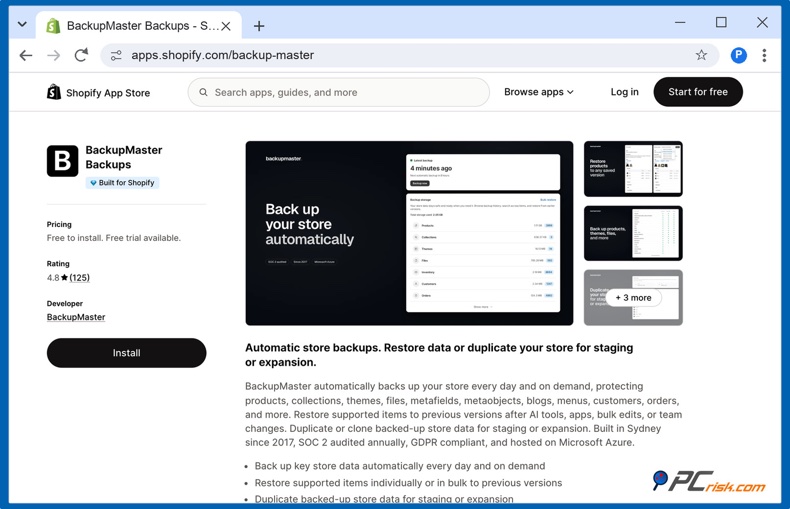Expand the Browse apps menu
790x509 pixels.
(x=539, y=92)
